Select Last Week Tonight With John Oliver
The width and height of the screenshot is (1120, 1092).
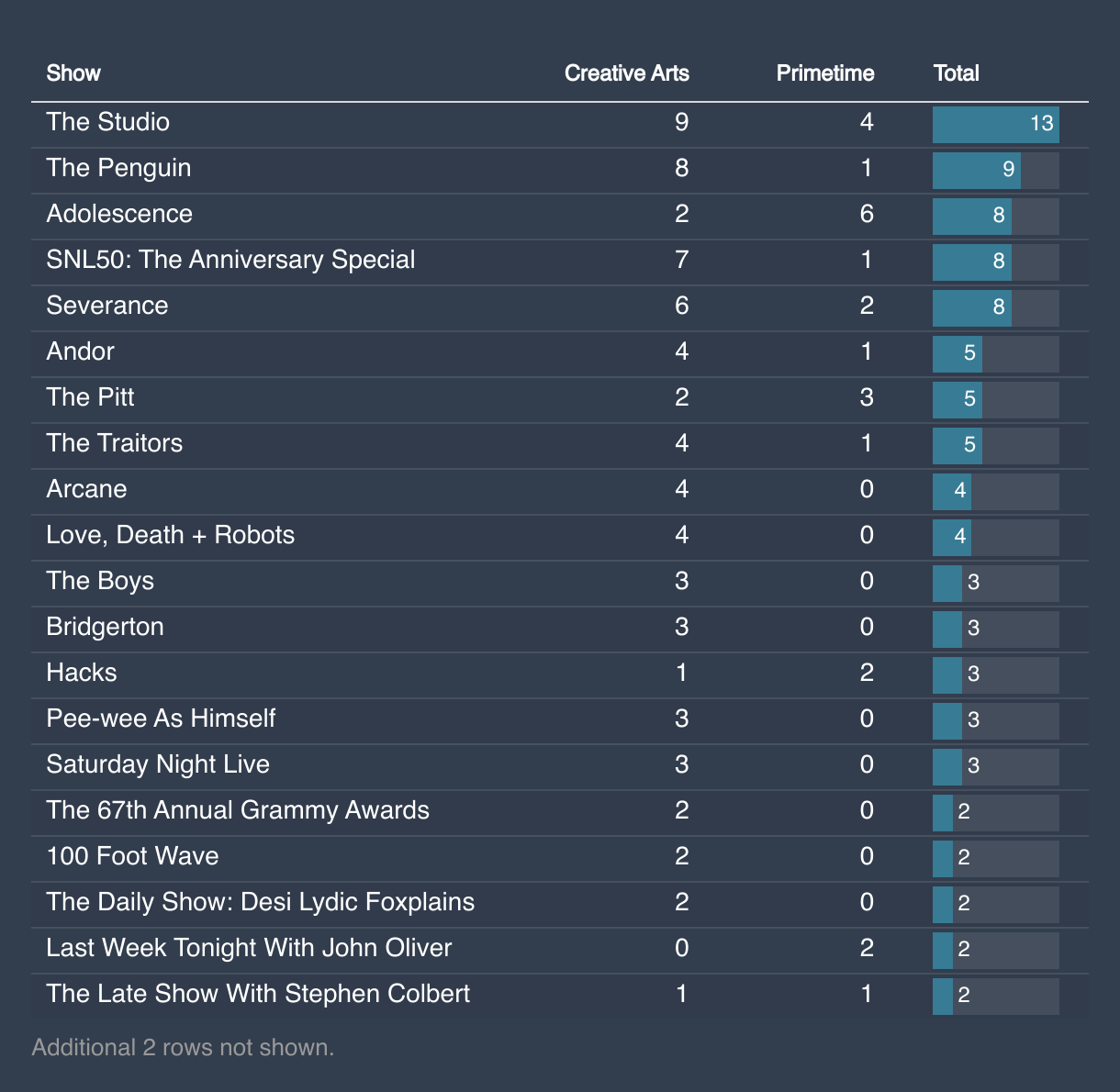tap(249, 948)
